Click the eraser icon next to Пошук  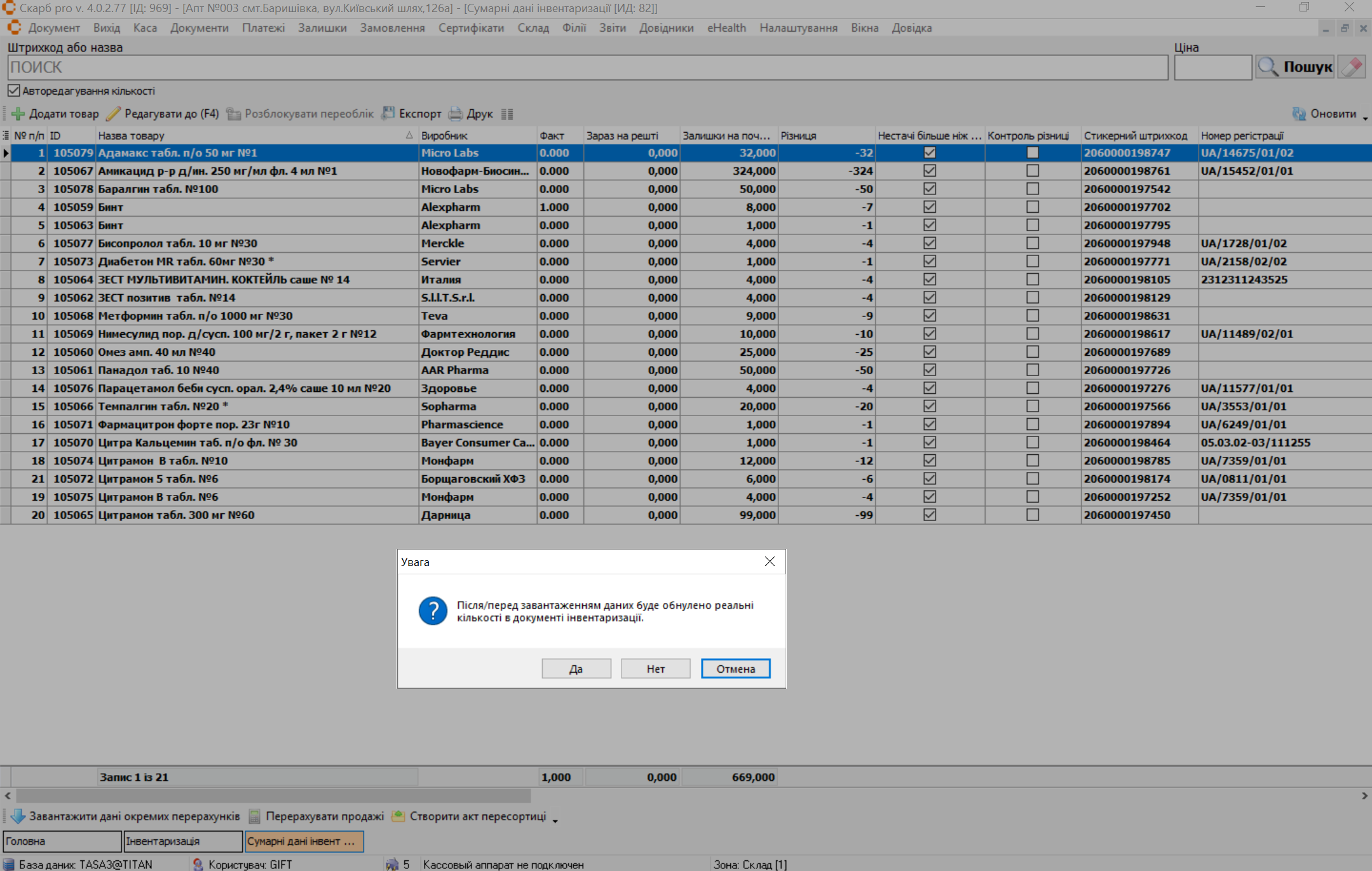coord(1351,67)
